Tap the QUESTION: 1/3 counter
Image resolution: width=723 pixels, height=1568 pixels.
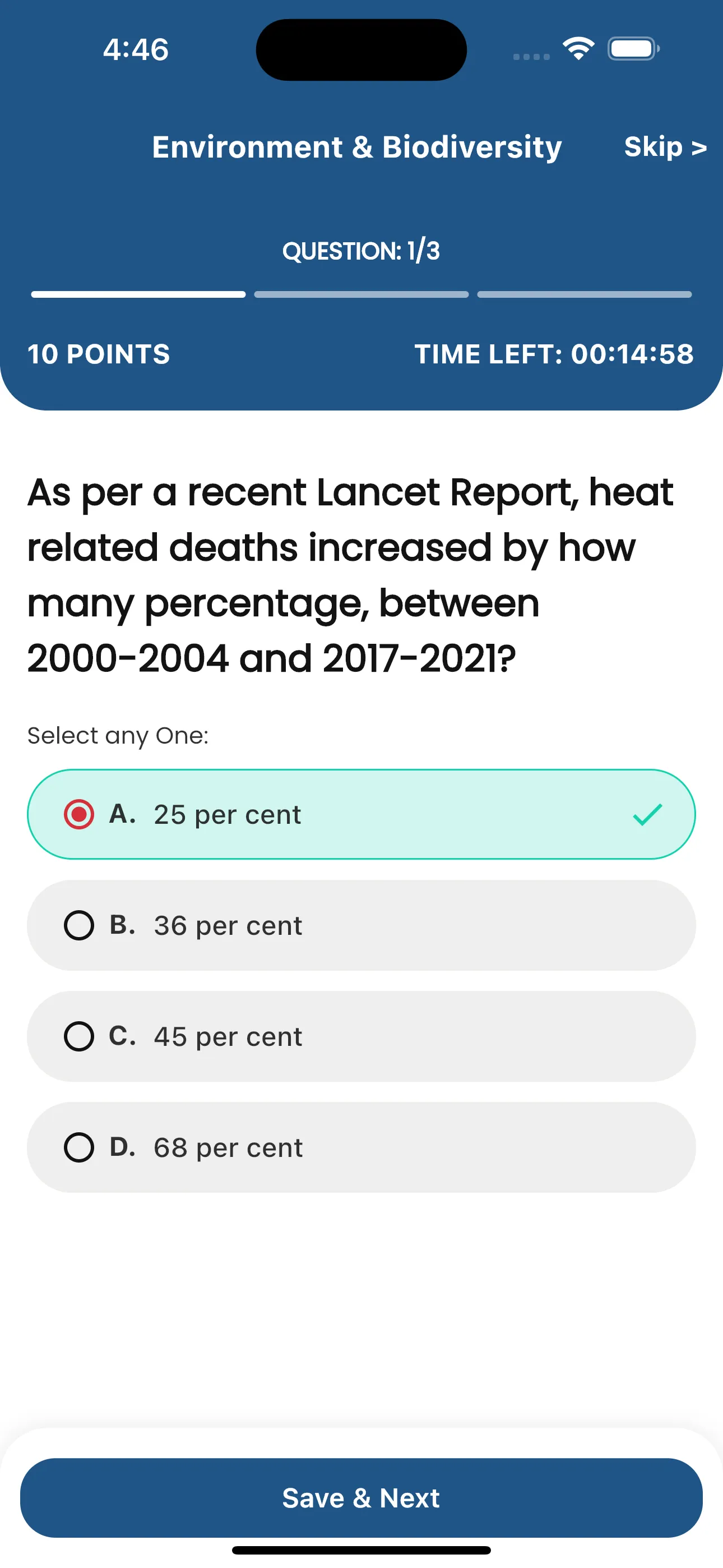361,251
